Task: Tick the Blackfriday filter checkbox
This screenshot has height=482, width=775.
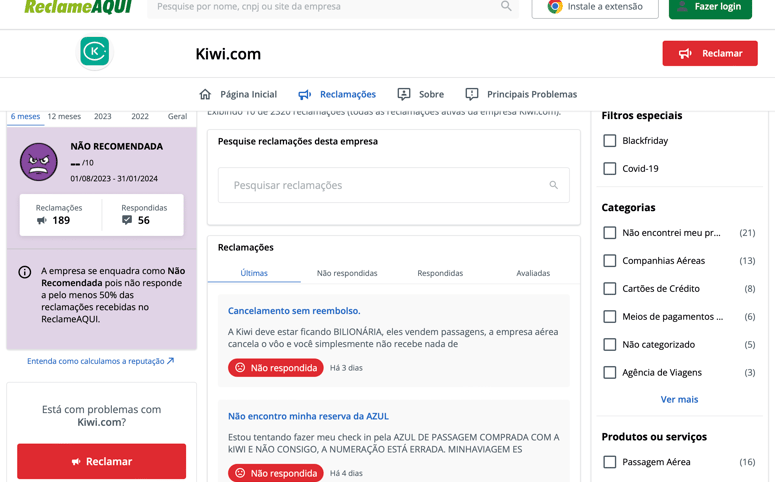Action: pyautogui.click(x=609, y=140)
